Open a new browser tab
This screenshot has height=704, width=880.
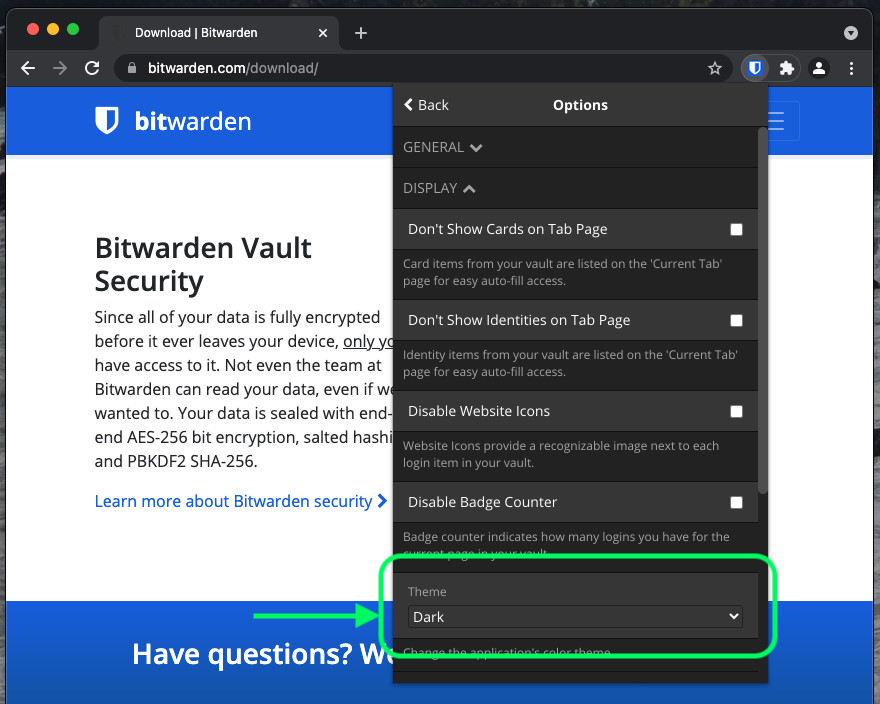[x=361, y=33]
